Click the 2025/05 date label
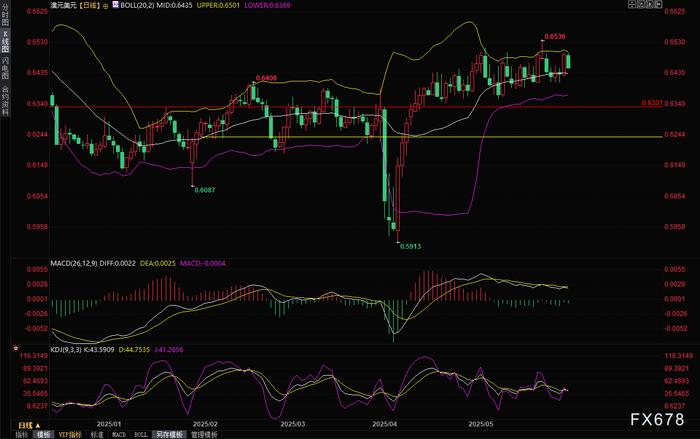The height and width of the screenshot is (439, 700). pyautogui.click(x=481, y=424)
